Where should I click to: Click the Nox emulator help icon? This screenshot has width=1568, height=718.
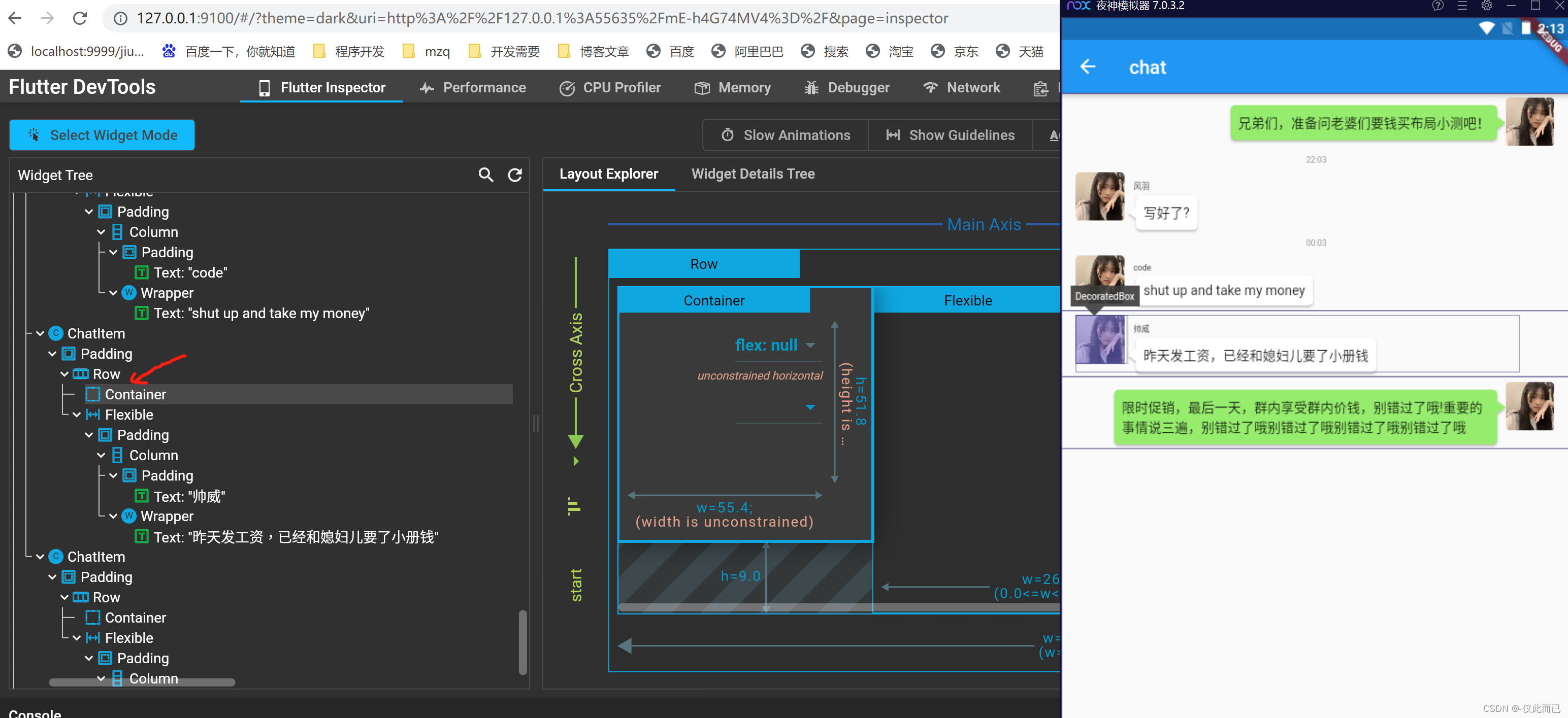click(x=1438, y=6)
